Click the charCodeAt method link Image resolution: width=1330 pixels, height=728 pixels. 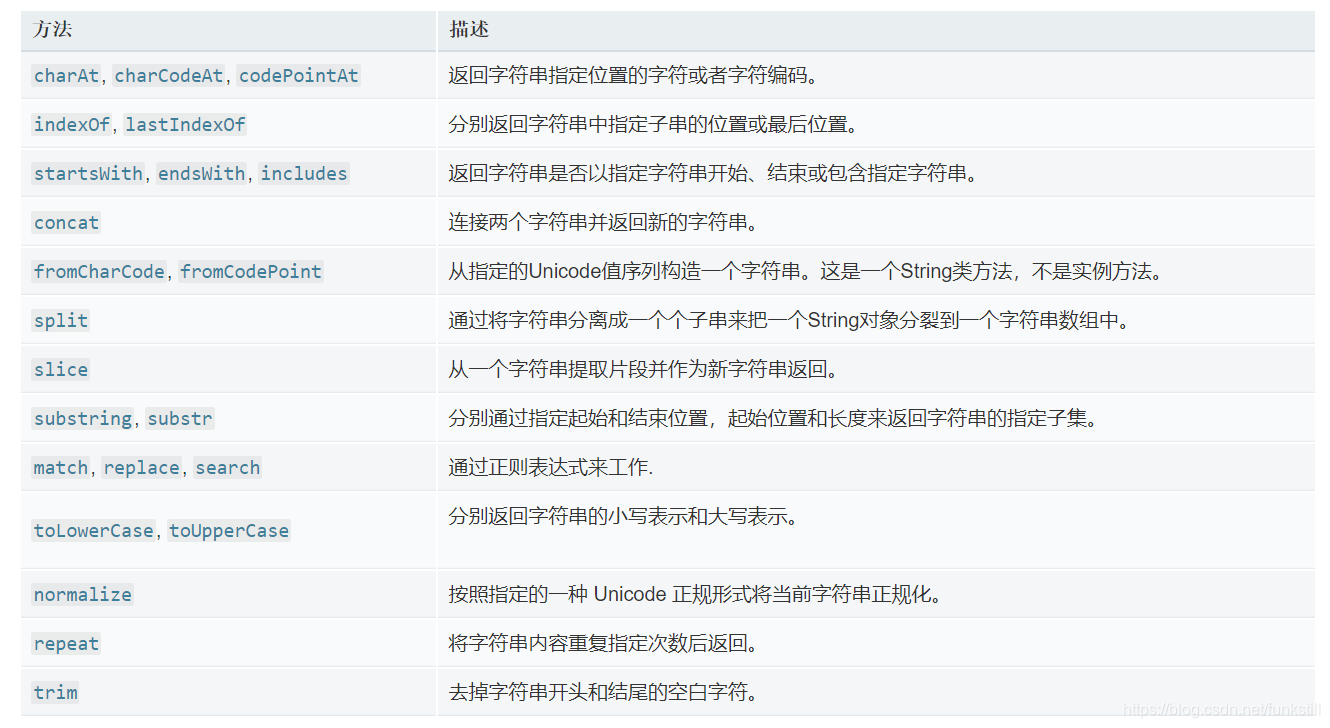pyautogui.click(x=169, y=76)
